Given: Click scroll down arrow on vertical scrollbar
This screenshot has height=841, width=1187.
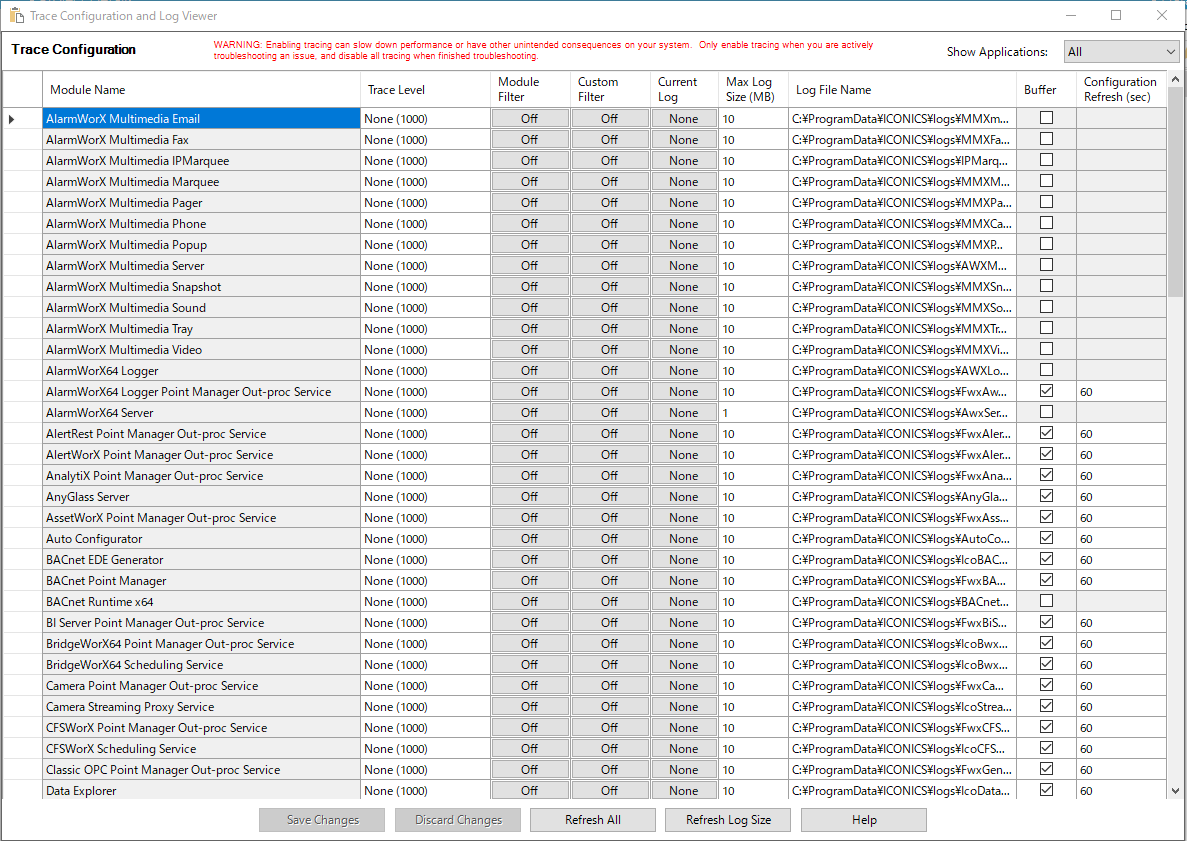Looking at the screenshot, I should (1175, 791).
